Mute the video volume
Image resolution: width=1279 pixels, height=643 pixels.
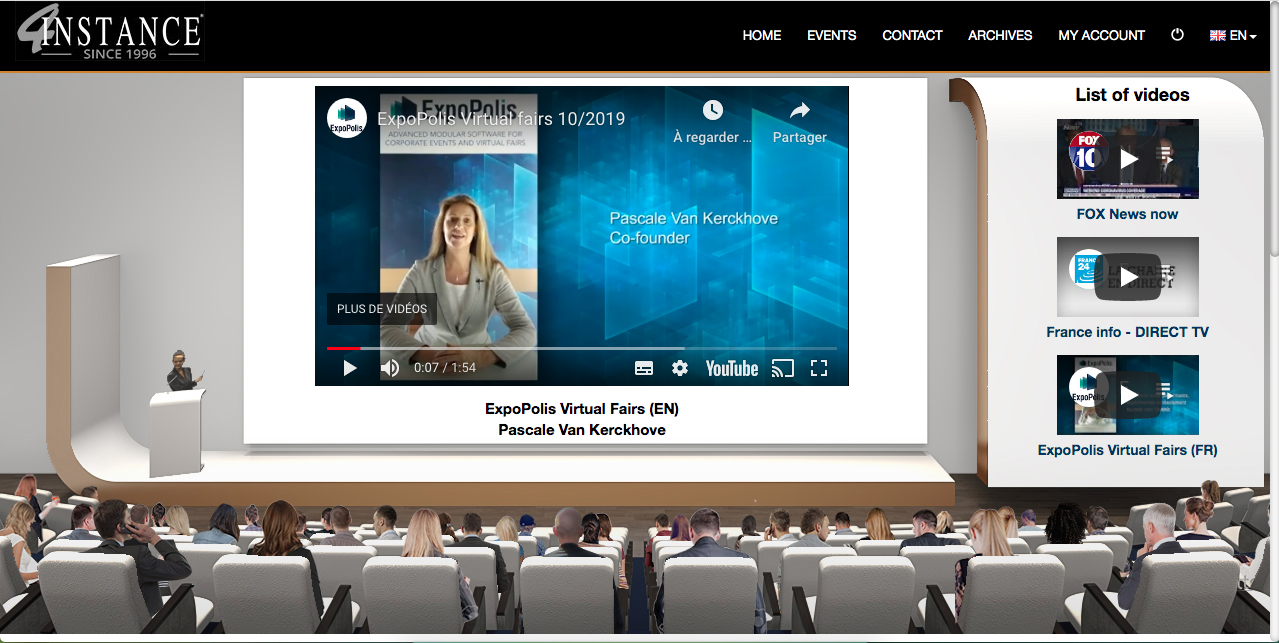[x=390, y=368]
